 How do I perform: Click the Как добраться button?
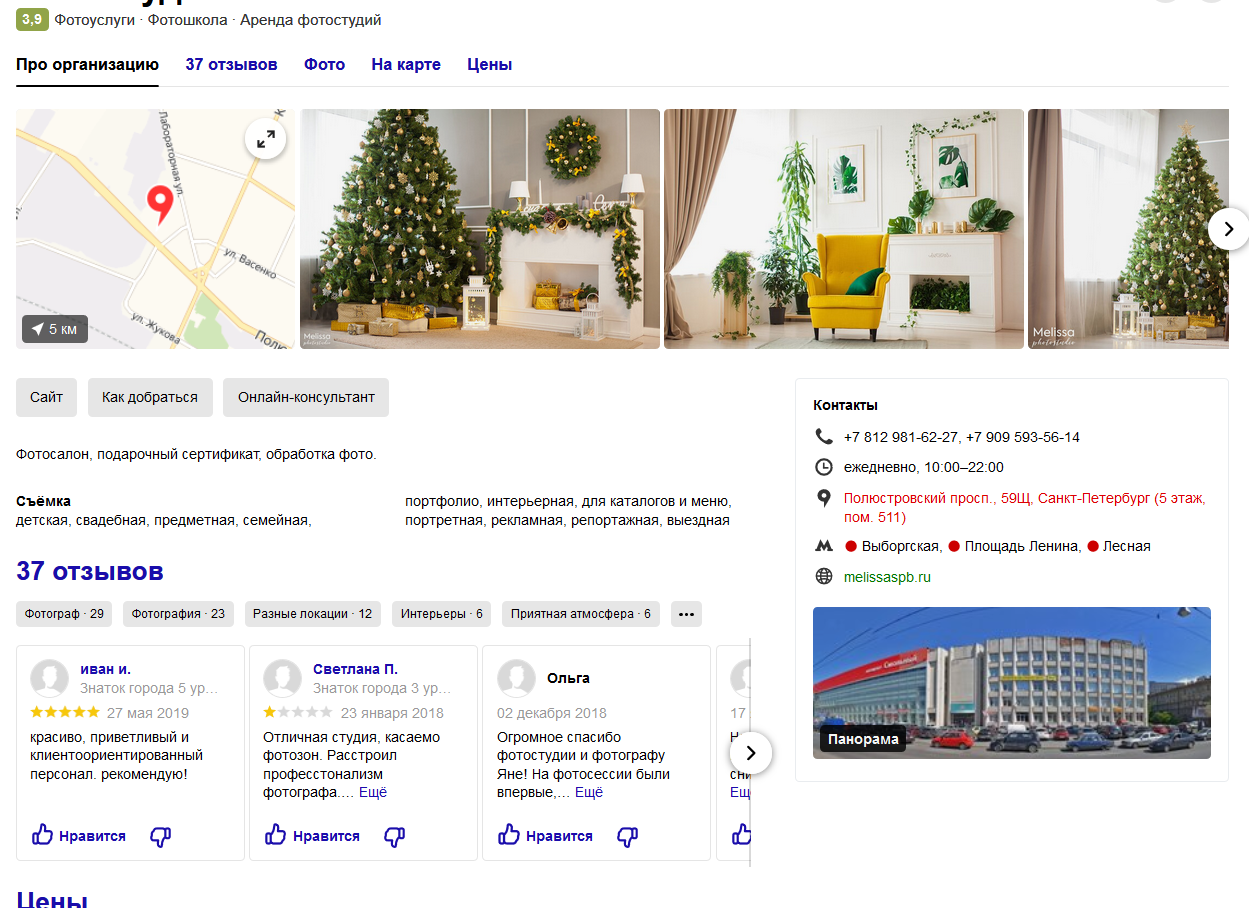tap(150, 397)
